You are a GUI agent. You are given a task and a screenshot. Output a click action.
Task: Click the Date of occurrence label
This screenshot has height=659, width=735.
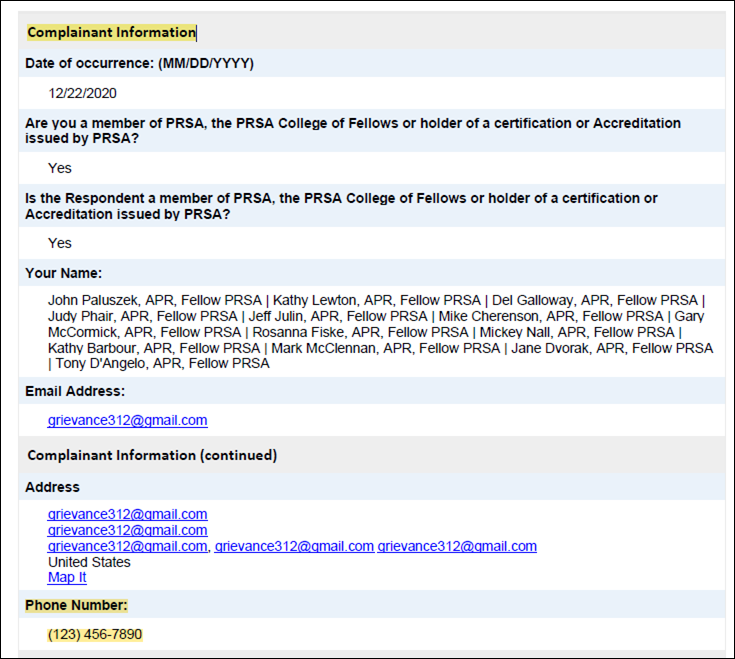[139, 63]
